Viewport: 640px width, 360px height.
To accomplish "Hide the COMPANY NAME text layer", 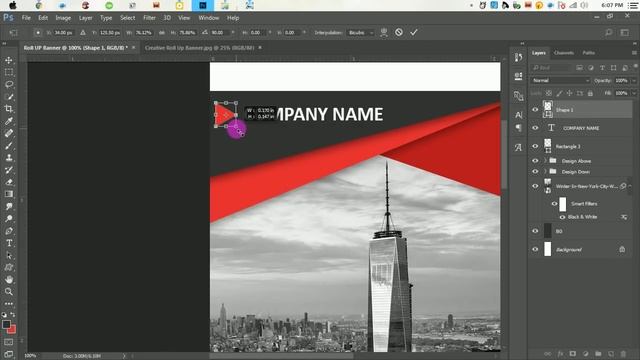I will tap(535, 128).
